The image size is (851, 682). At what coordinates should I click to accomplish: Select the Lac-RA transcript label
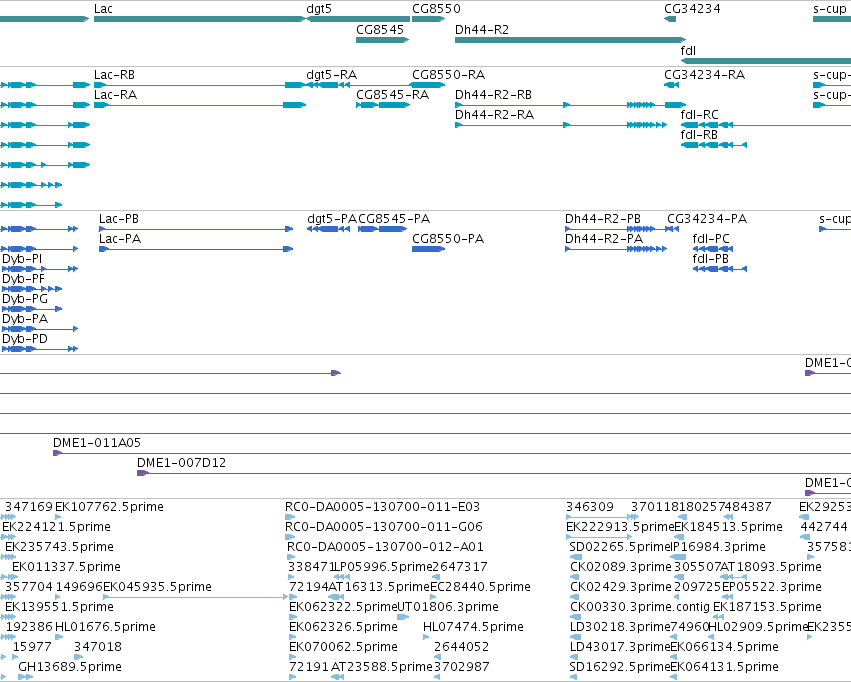(x=115, y=95)
